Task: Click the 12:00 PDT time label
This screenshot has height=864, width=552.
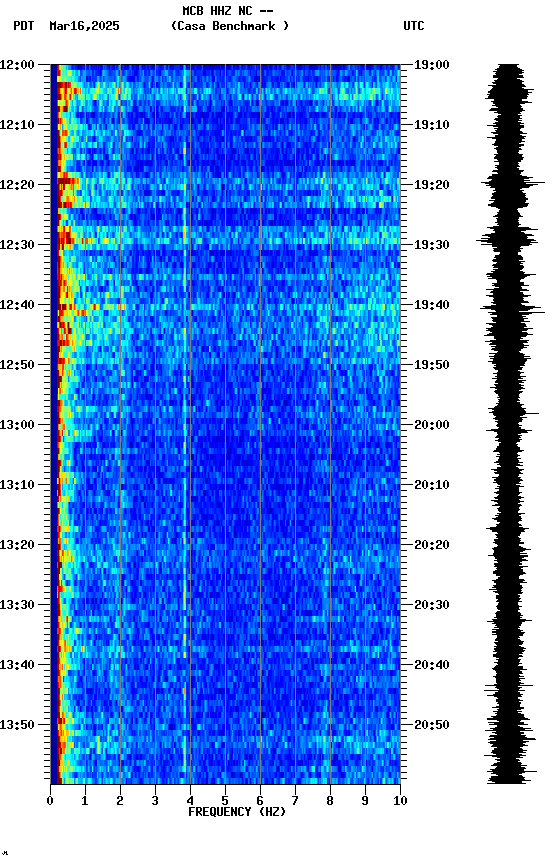Action: (x=17, y=65)
